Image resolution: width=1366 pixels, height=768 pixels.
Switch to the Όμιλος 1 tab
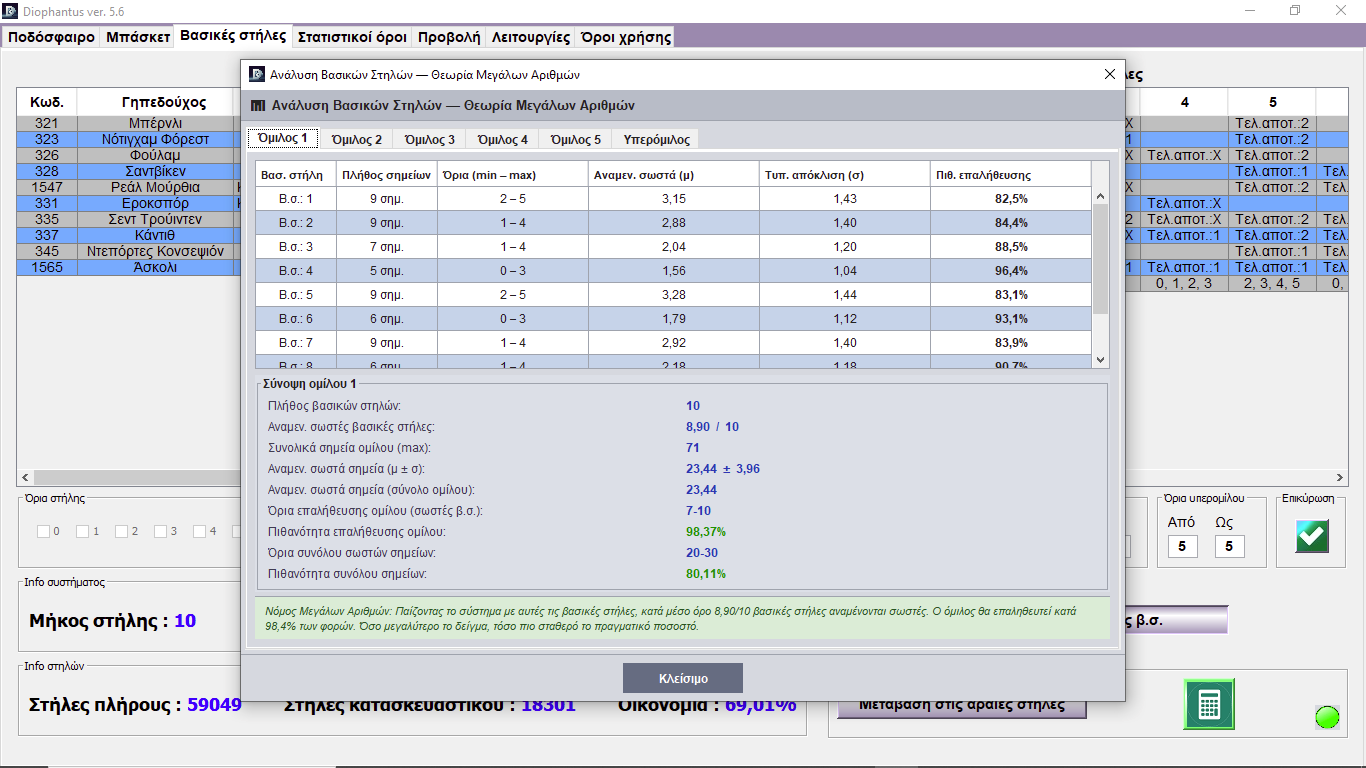click(283, 138)
